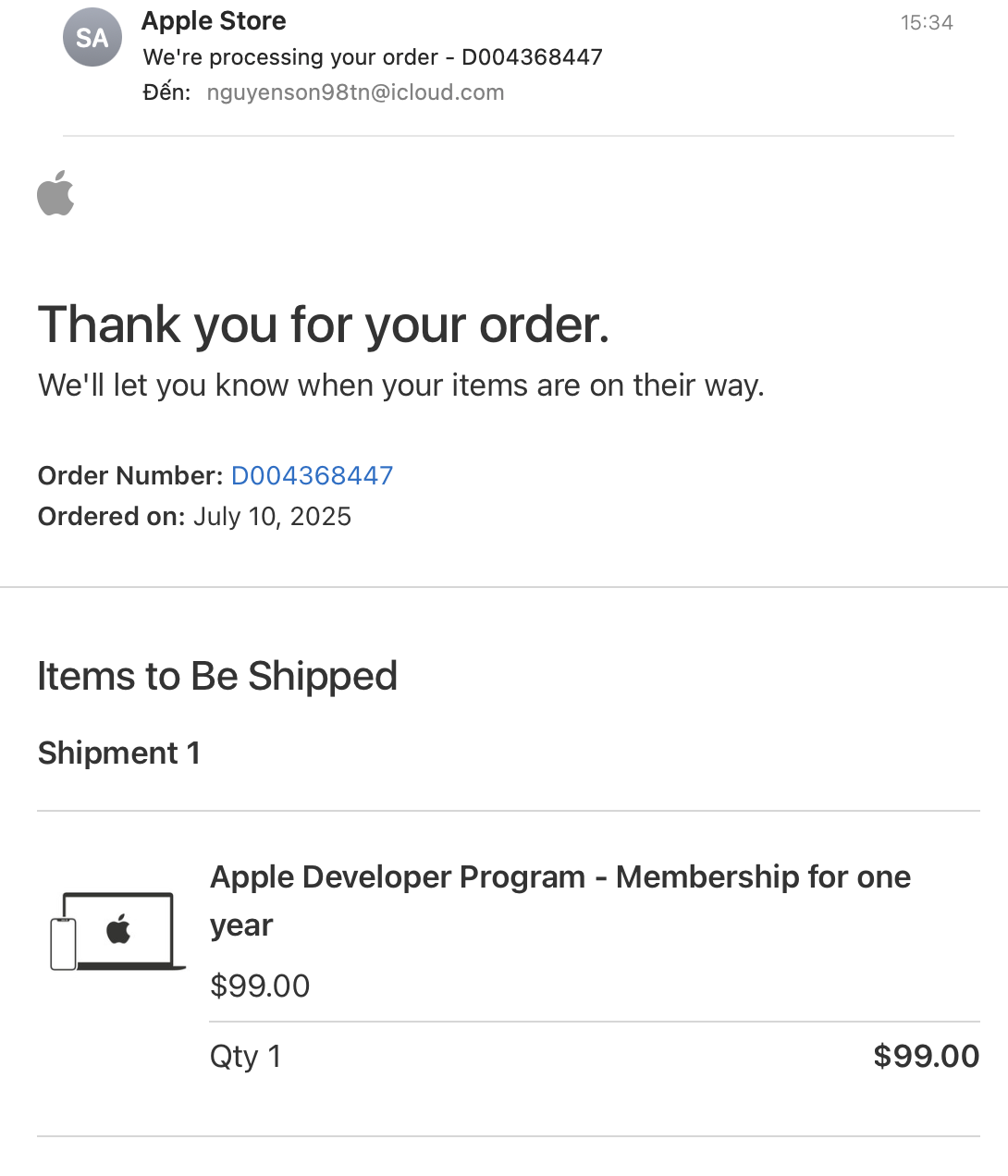The height and width of the screenshot is (1176, 1008).
Task: Click the Apple Developer Program product image
Action: pyautogui.click(x=117, y=931)
